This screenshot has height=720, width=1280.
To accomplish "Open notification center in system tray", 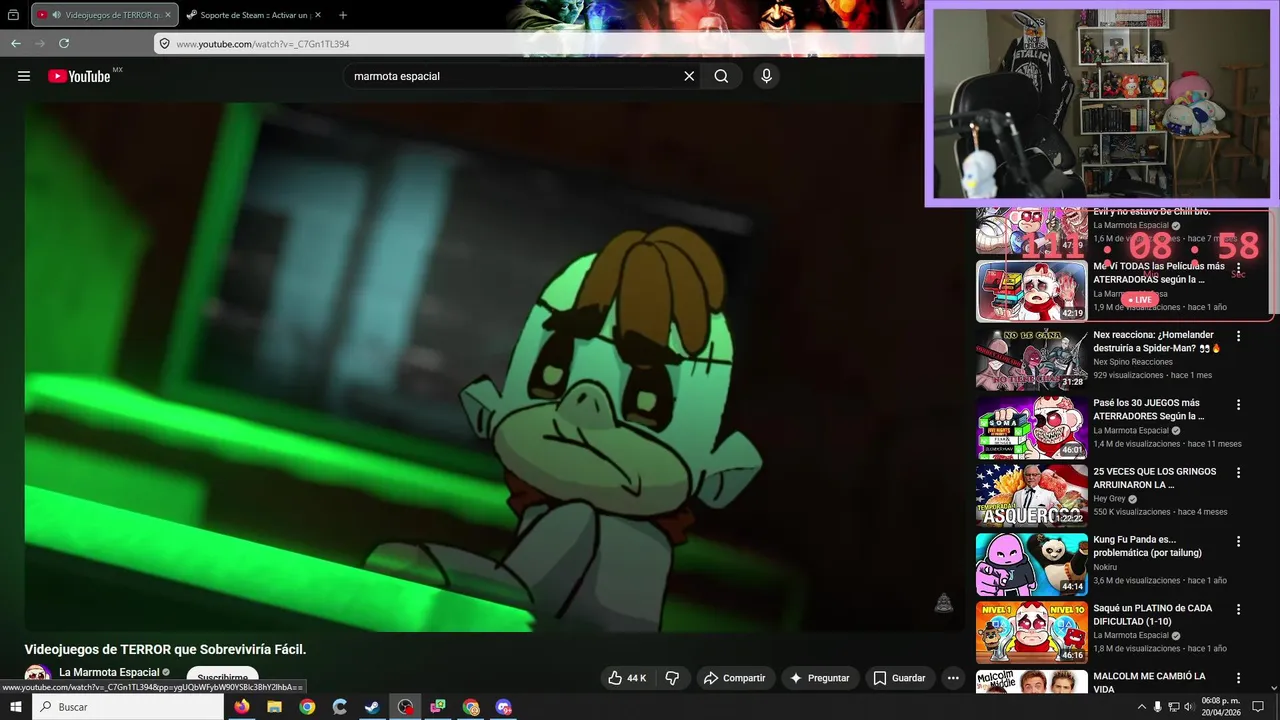I will (x=1258, y=707).
